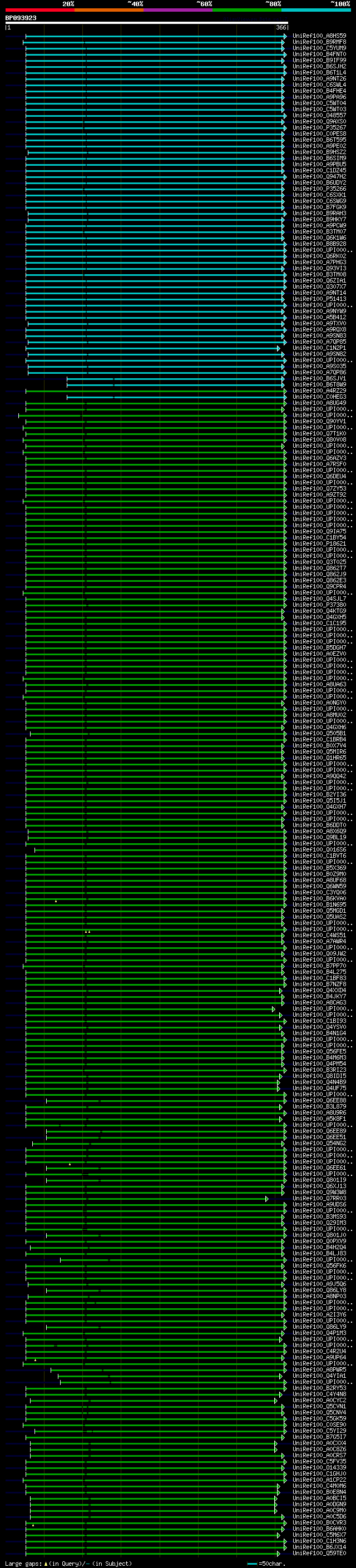Open hit UniRef100_C5YUM9
The image size is (356, 1568).
point(319,48)
